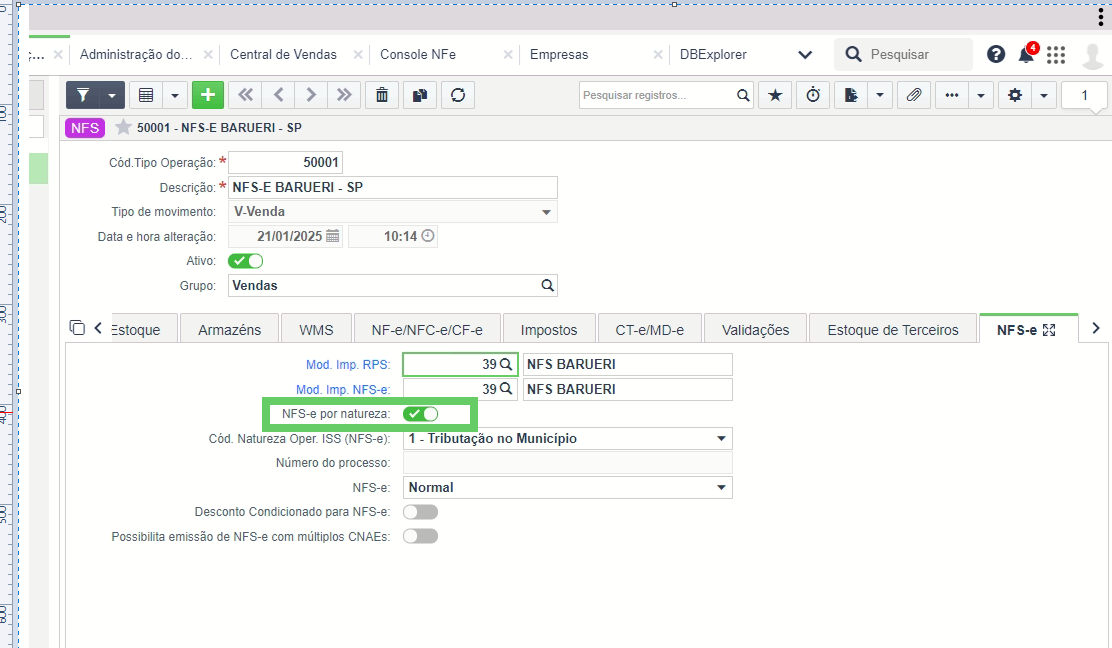Mark favorite with toolbar star icon
1112x648 pixels.
(x=774, y=95)
